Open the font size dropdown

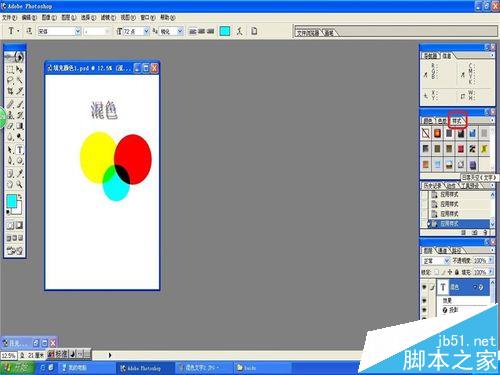pos(146,31)
